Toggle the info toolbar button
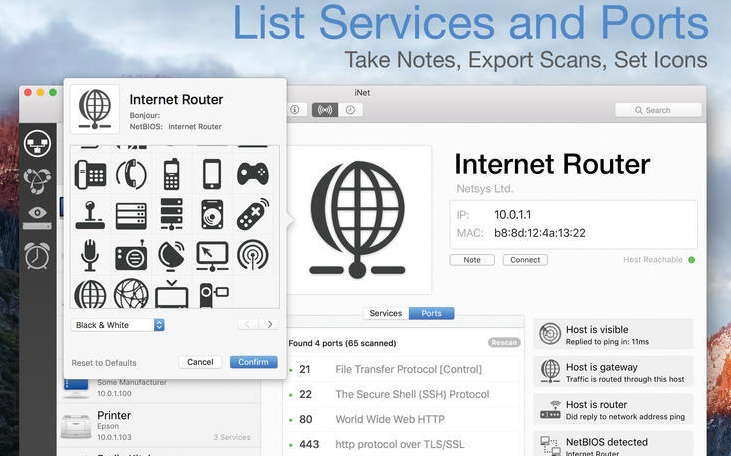731x456 pixels. point(295,110)
